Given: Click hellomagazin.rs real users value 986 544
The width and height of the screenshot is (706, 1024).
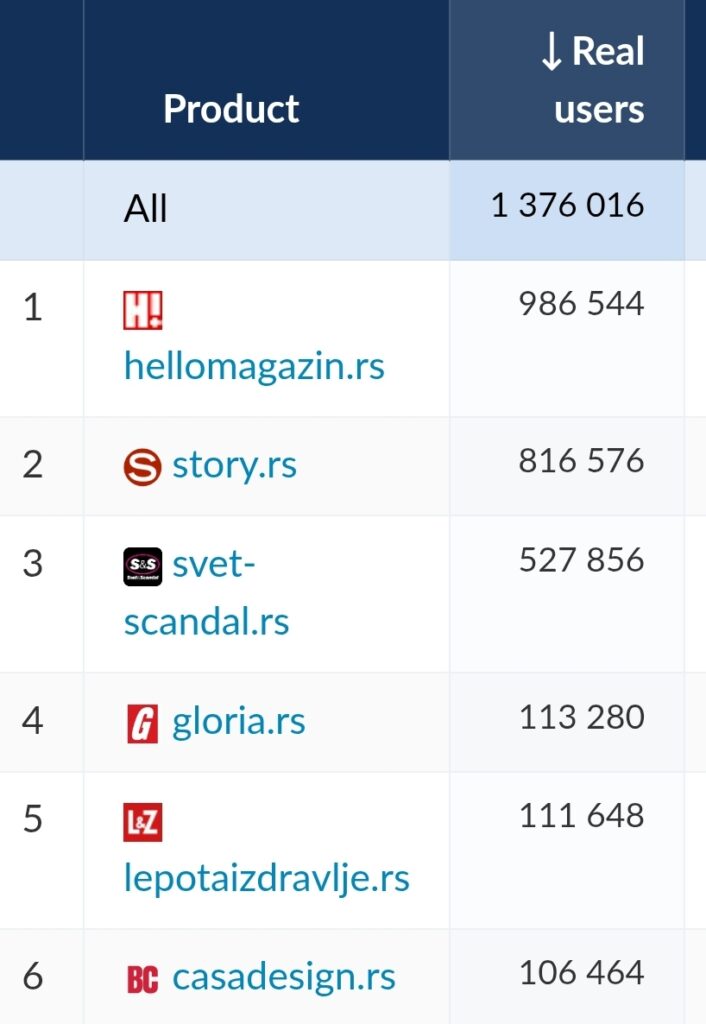Looking at the screenshot, I should (x=581, y=304).
